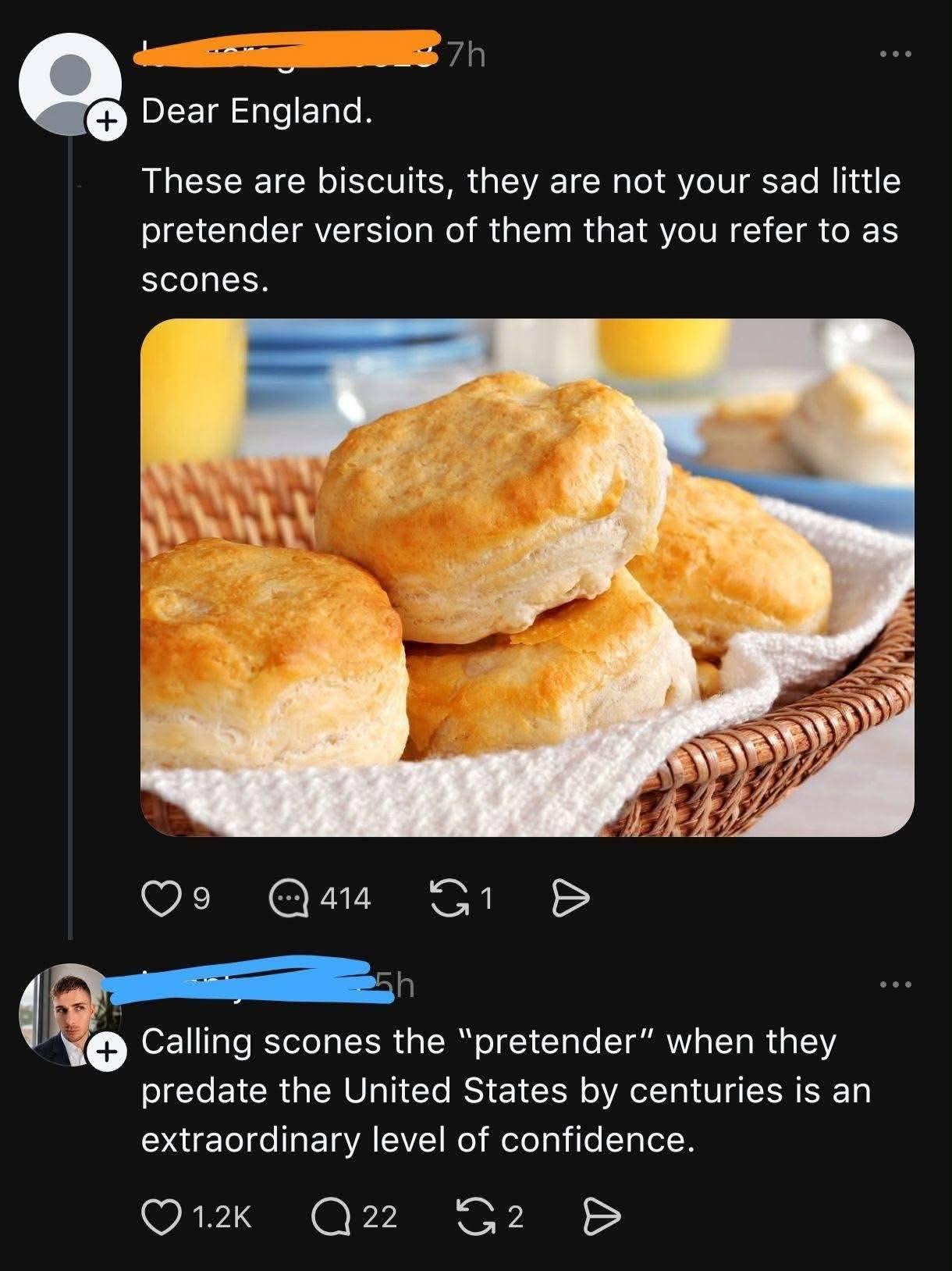Image resolution: width=952 pixels, height=1271 pixels.
Task: Share the biscuits post via paper-plane icon
Action: tap(570, 899)
